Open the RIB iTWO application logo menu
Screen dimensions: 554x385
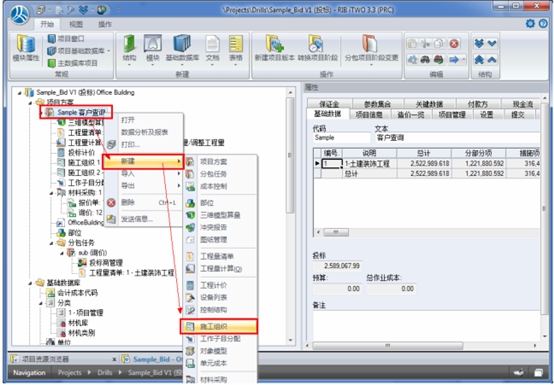click(20, 15)
